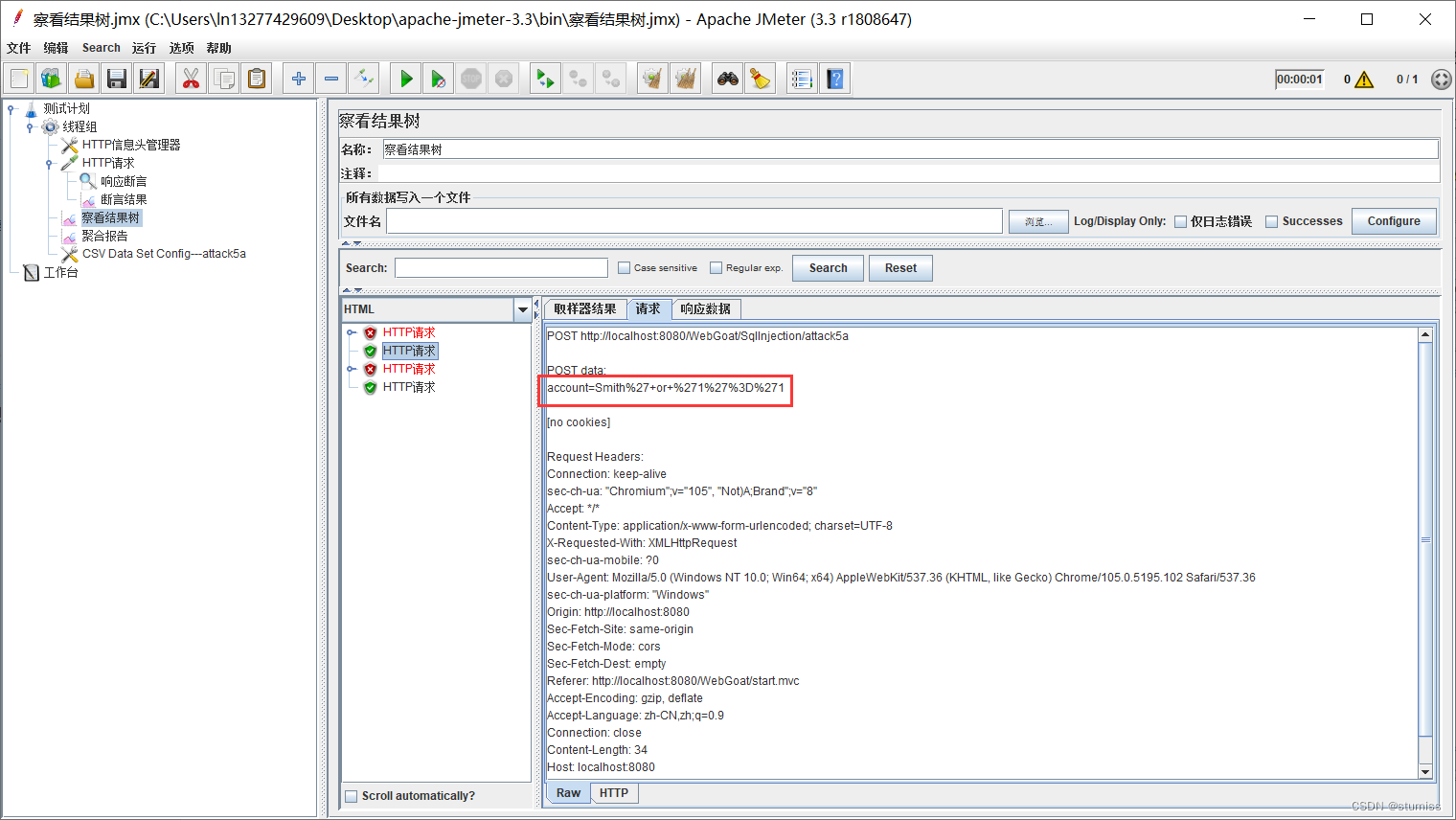Select 工作台 in the tree
1456x820 pixels.
pyautogui.click(x=60, y=272)
